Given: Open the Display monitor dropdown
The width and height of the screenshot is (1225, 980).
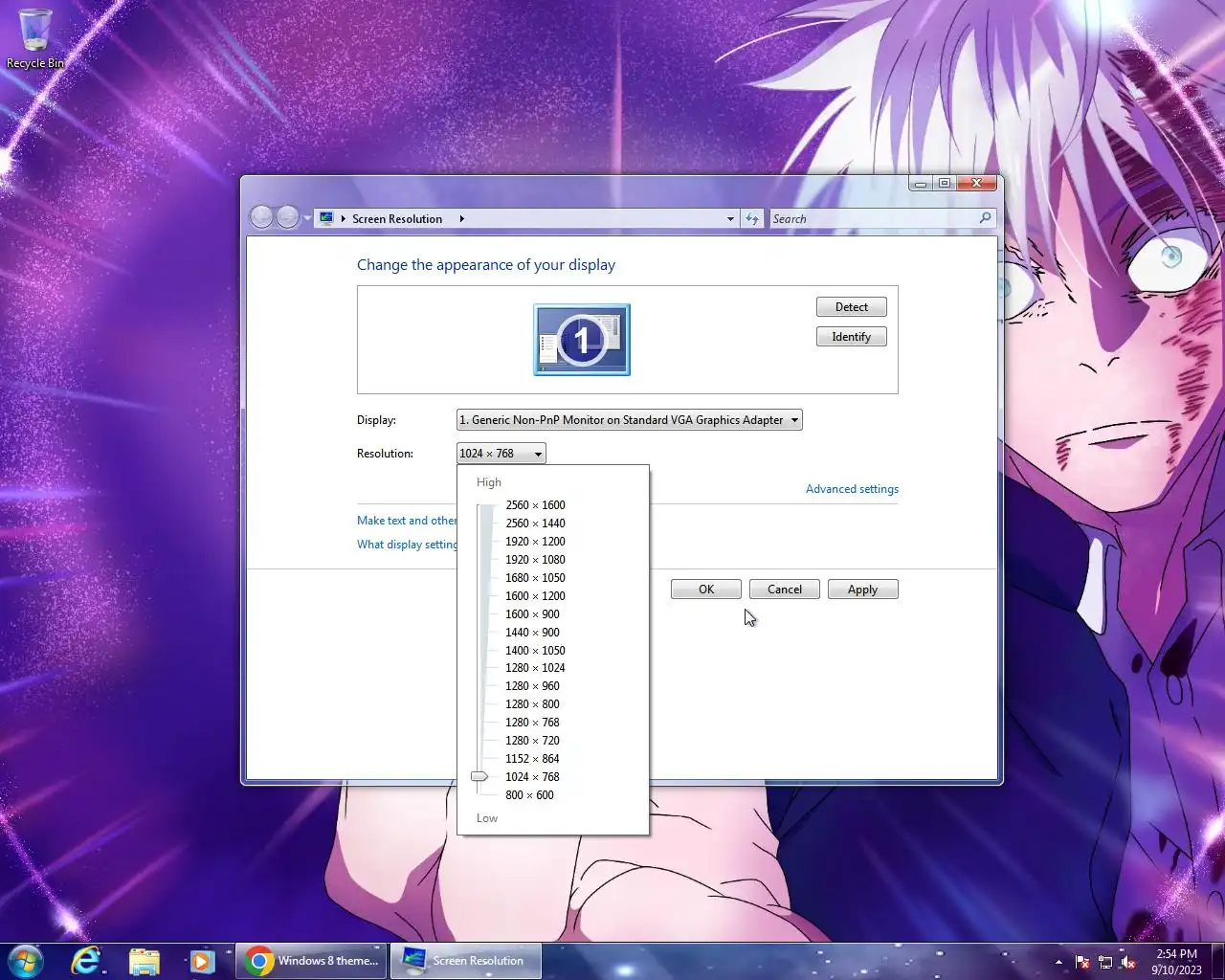Looking at the screenshot, I should (630, 420).
